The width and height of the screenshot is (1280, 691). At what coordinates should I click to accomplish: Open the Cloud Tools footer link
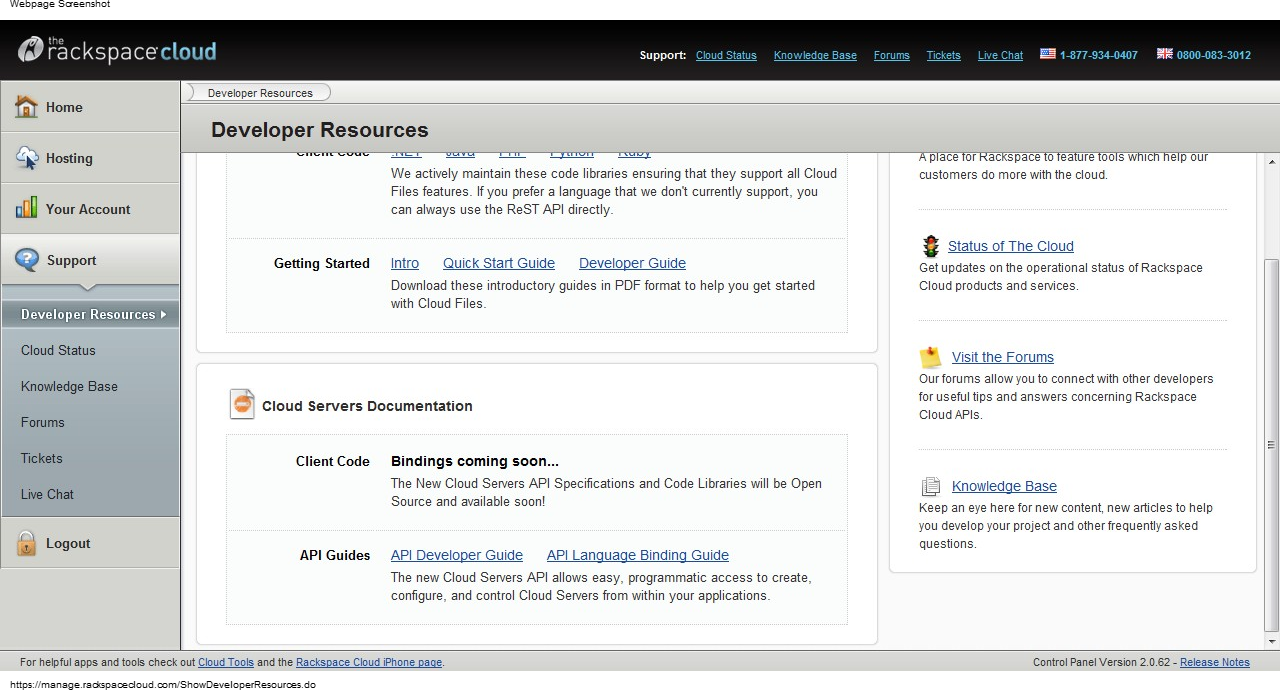226,662
